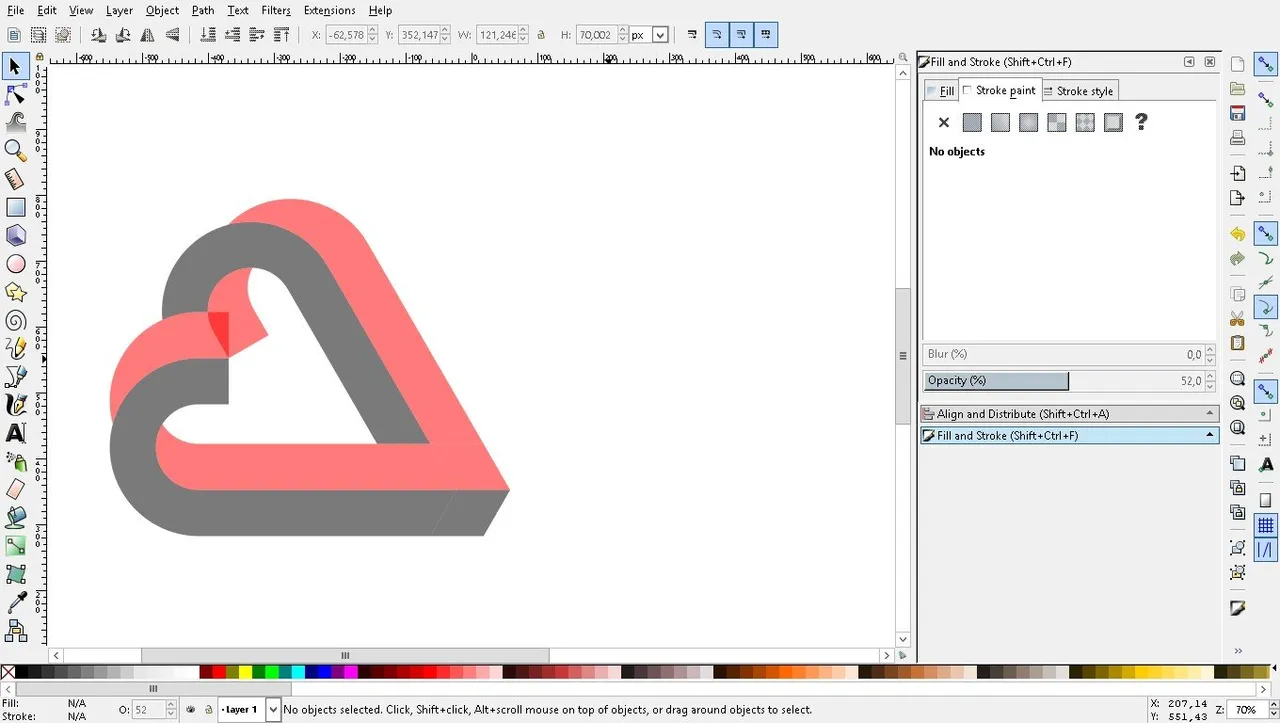Select the Paint bucket tool
Screen dimensions: 1280x723
tap(15, 517)
